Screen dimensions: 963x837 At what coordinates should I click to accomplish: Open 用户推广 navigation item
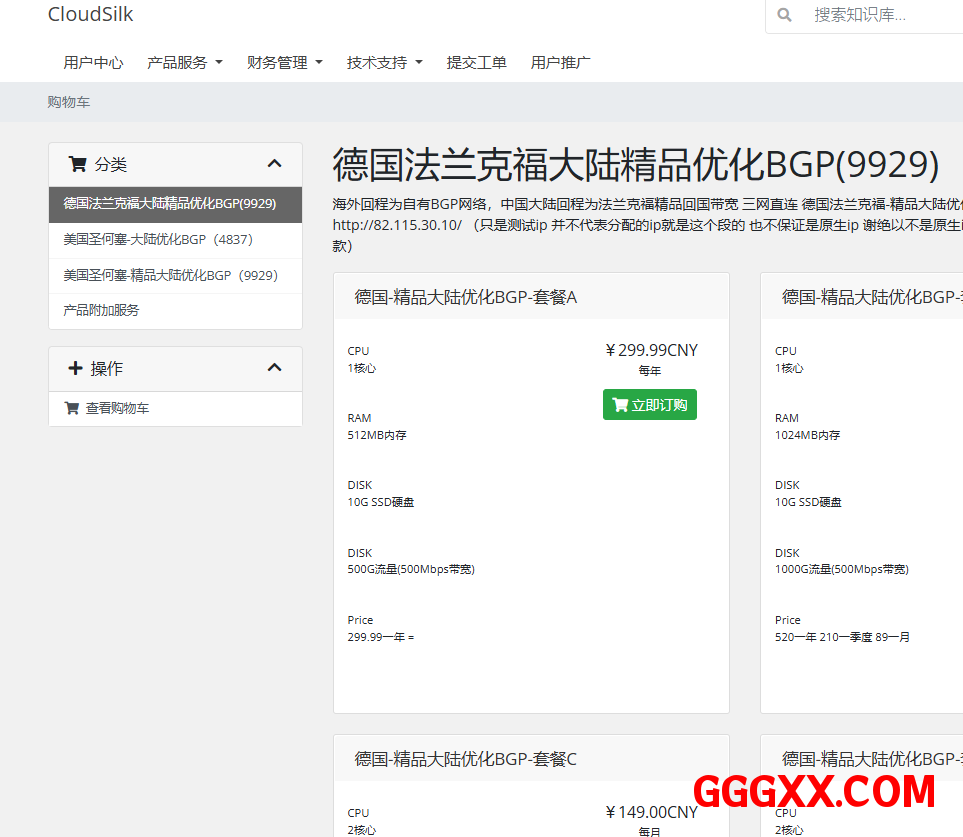point(560,62)
